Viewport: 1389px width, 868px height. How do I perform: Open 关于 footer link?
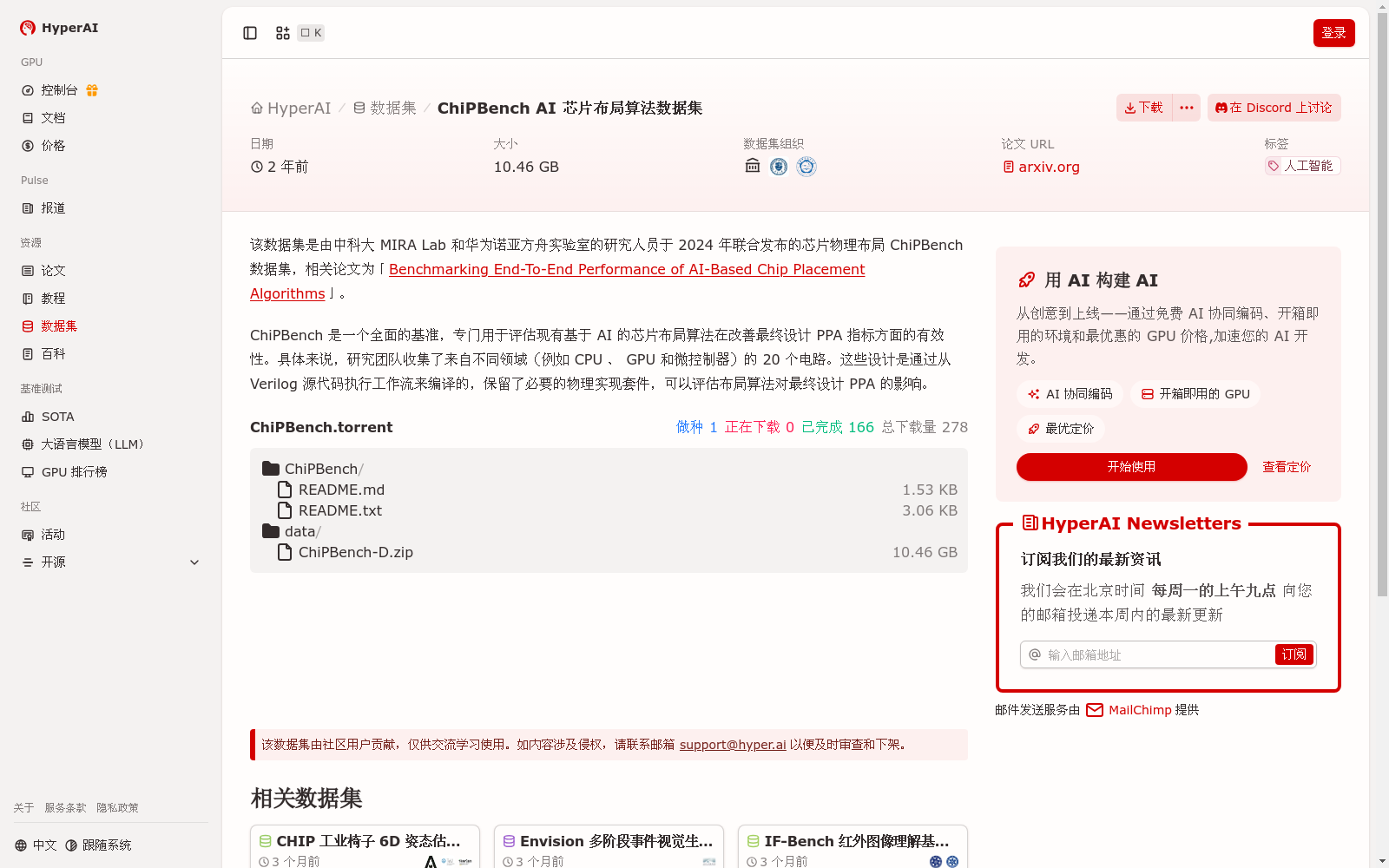(x=23, y=808)
